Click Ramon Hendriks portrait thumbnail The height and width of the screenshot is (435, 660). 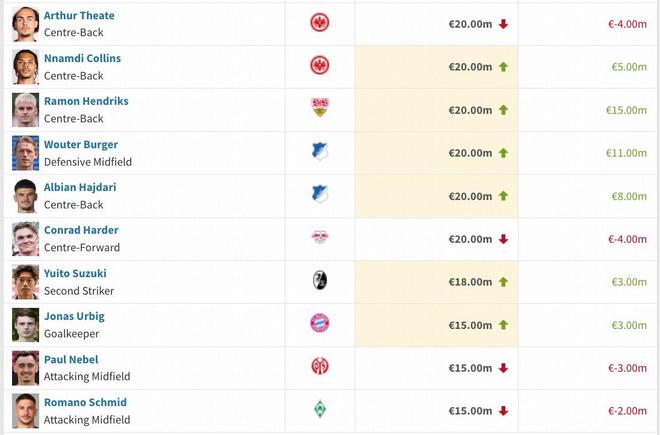25,109
